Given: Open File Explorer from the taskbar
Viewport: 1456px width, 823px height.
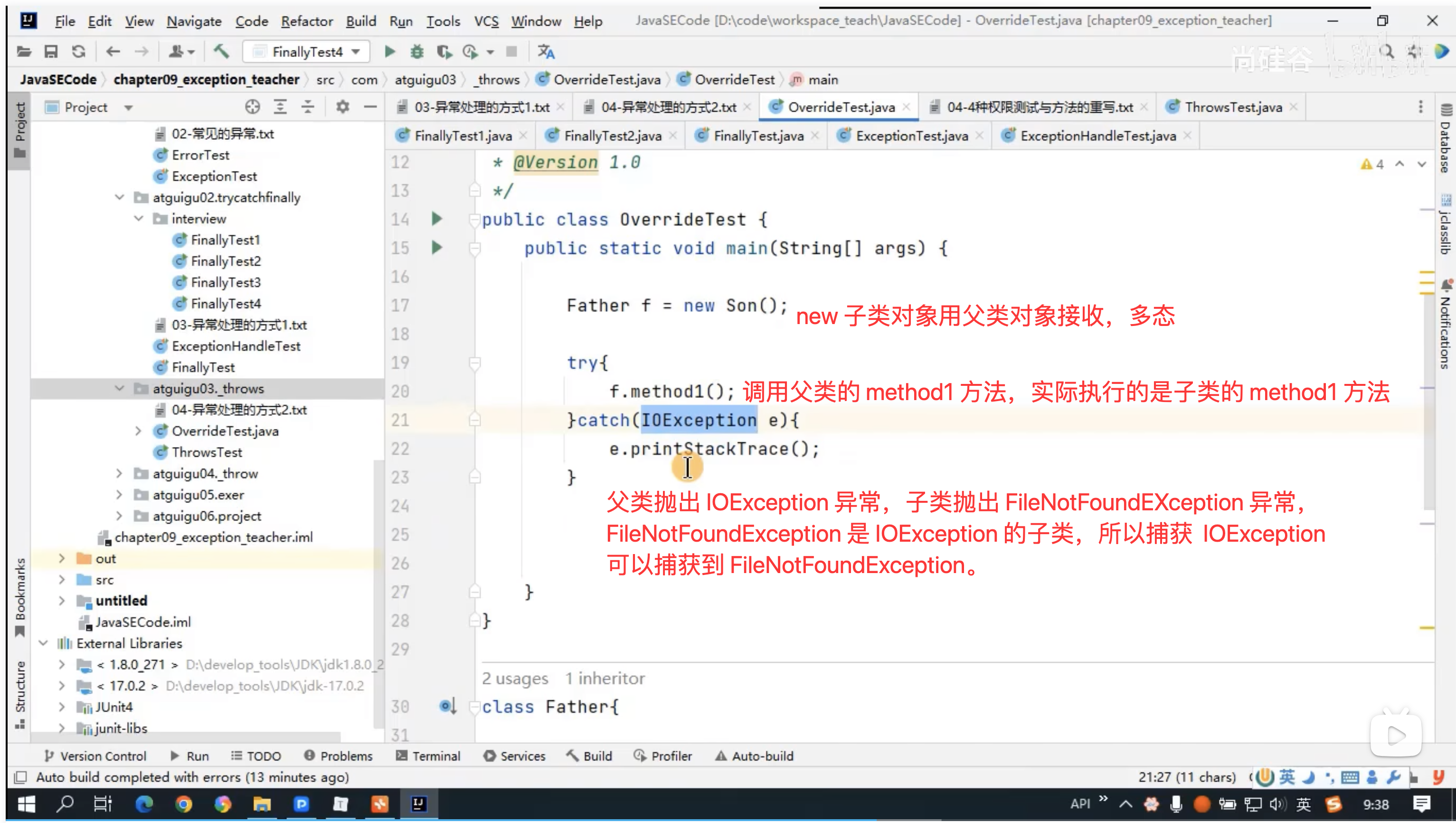Looking at the screenshot, I should 262,804.
